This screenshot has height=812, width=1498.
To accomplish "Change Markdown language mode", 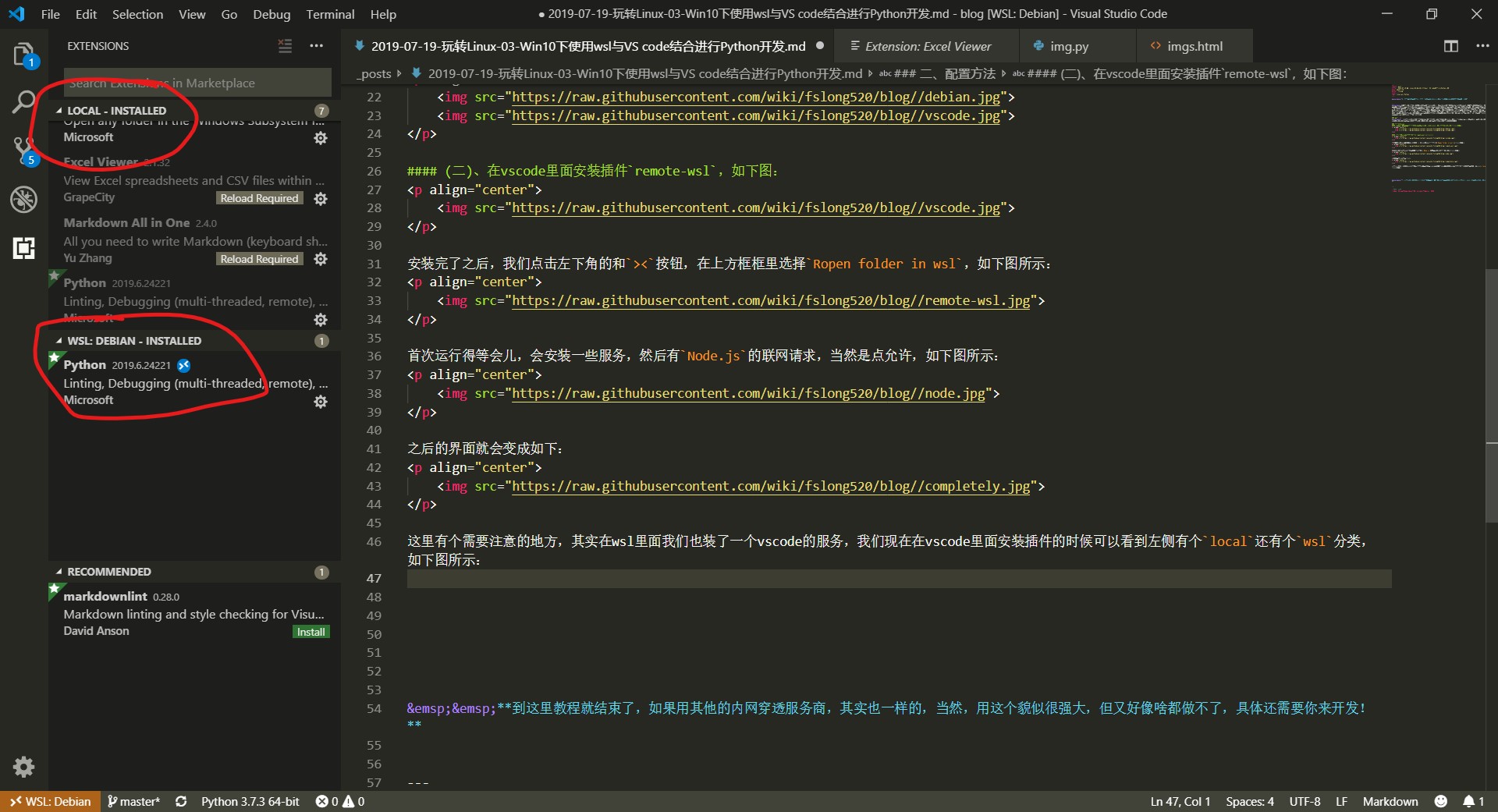I will tap(1390, 801).
